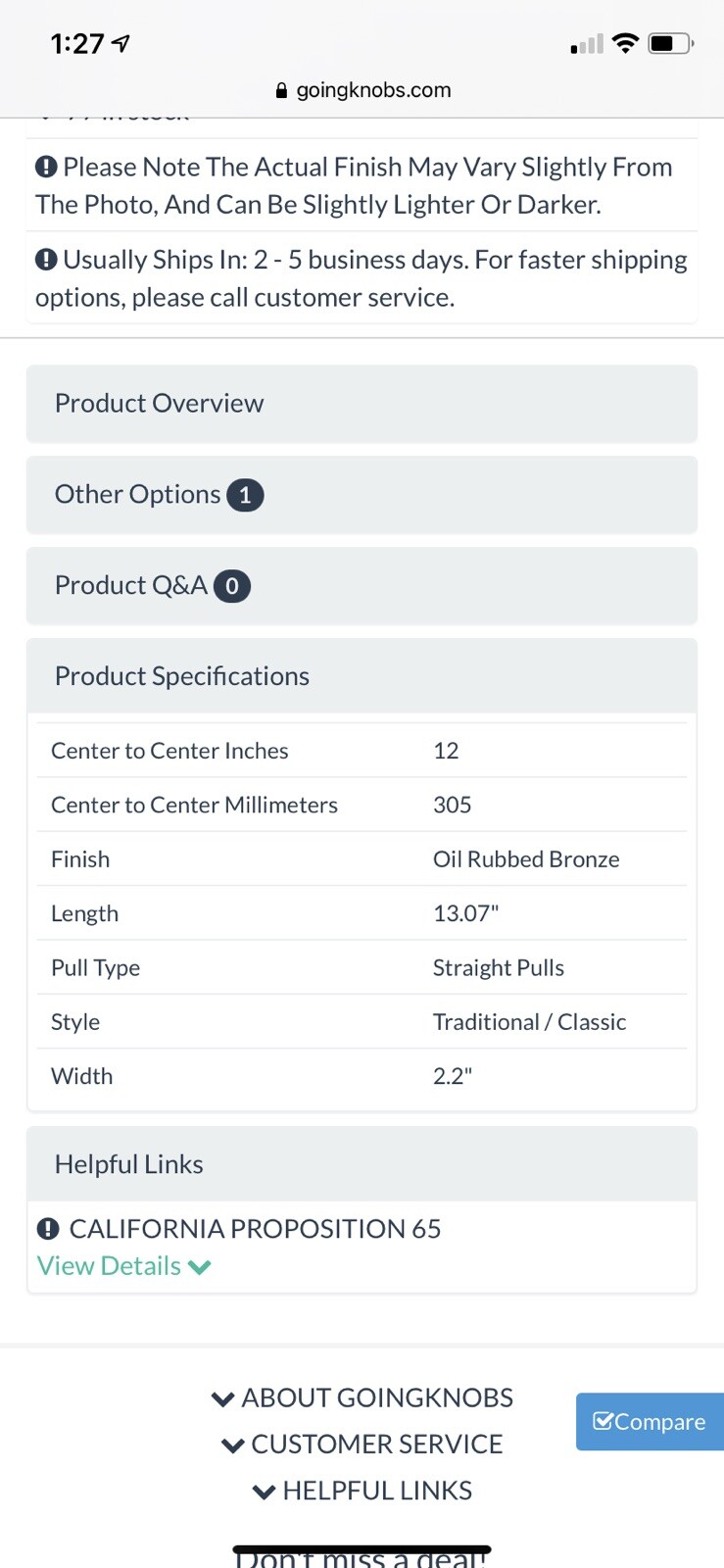Expand the HELPFUL LINKS footer section
This screenshot has width=724, height=1568.
[362, 1491]
